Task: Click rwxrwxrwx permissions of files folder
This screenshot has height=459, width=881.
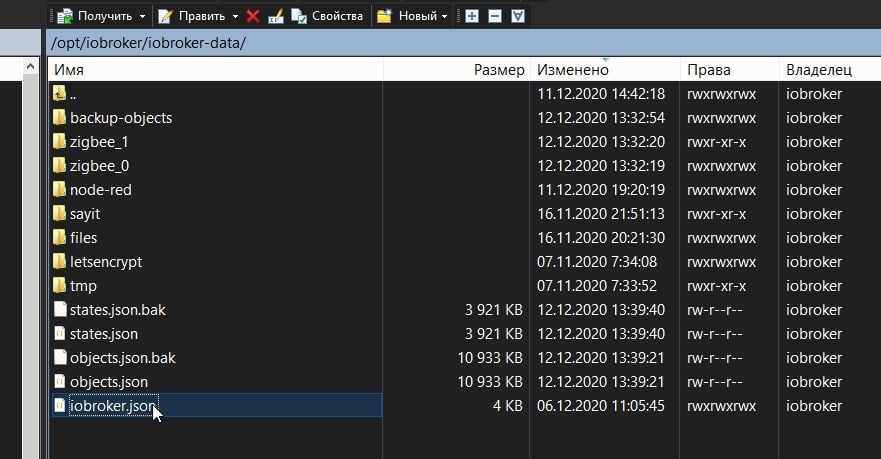Action: 721,238
